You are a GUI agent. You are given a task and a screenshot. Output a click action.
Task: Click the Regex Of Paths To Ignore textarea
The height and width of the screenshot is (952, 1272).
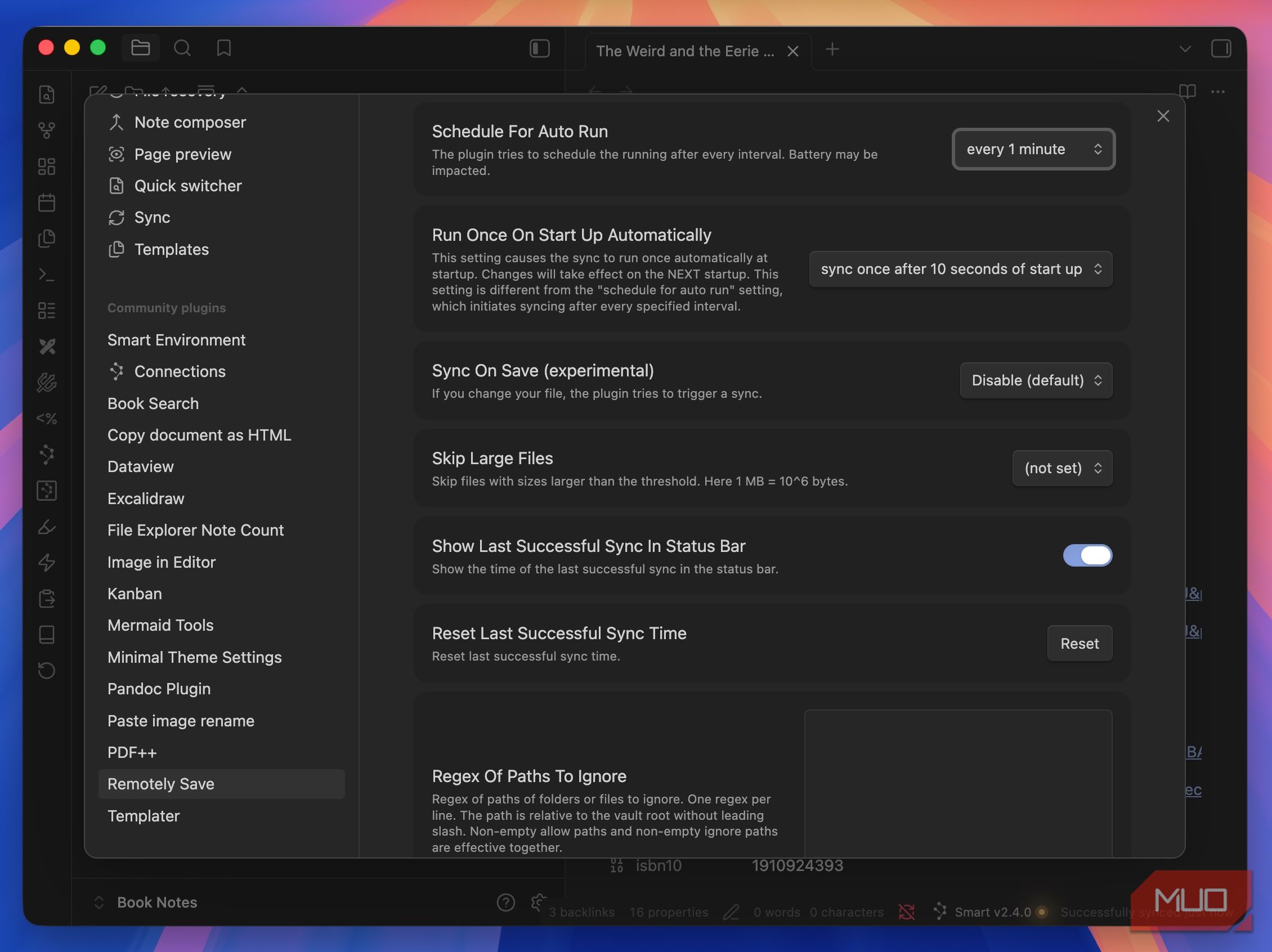tap(958, 784)
